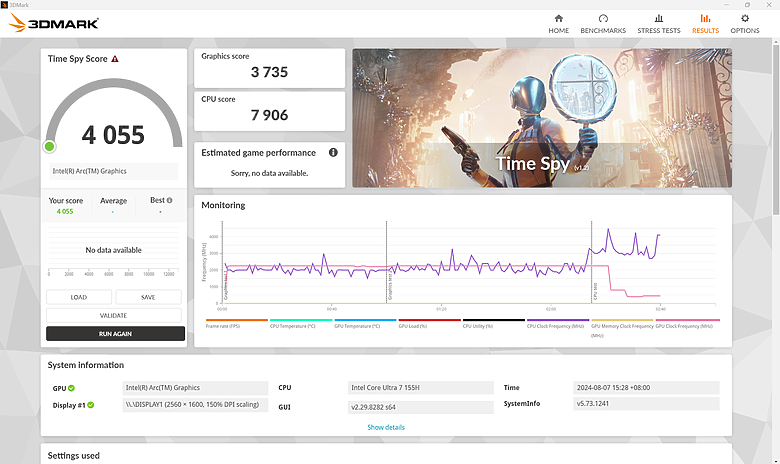
Task: Click the 3DMark logo
Action: tap(54, 23)
